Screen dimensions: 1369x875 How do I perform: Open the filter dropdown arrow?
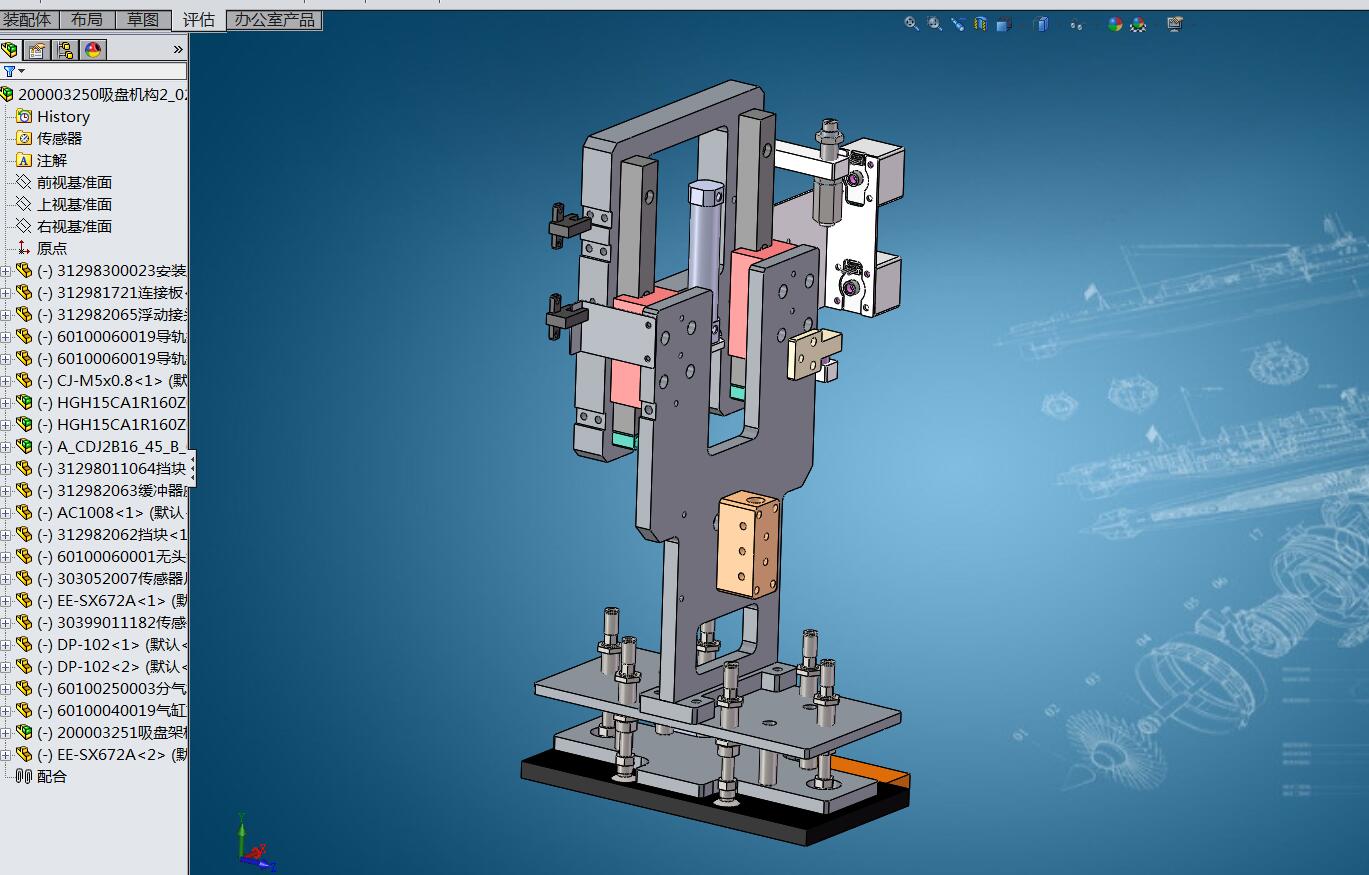21,72
